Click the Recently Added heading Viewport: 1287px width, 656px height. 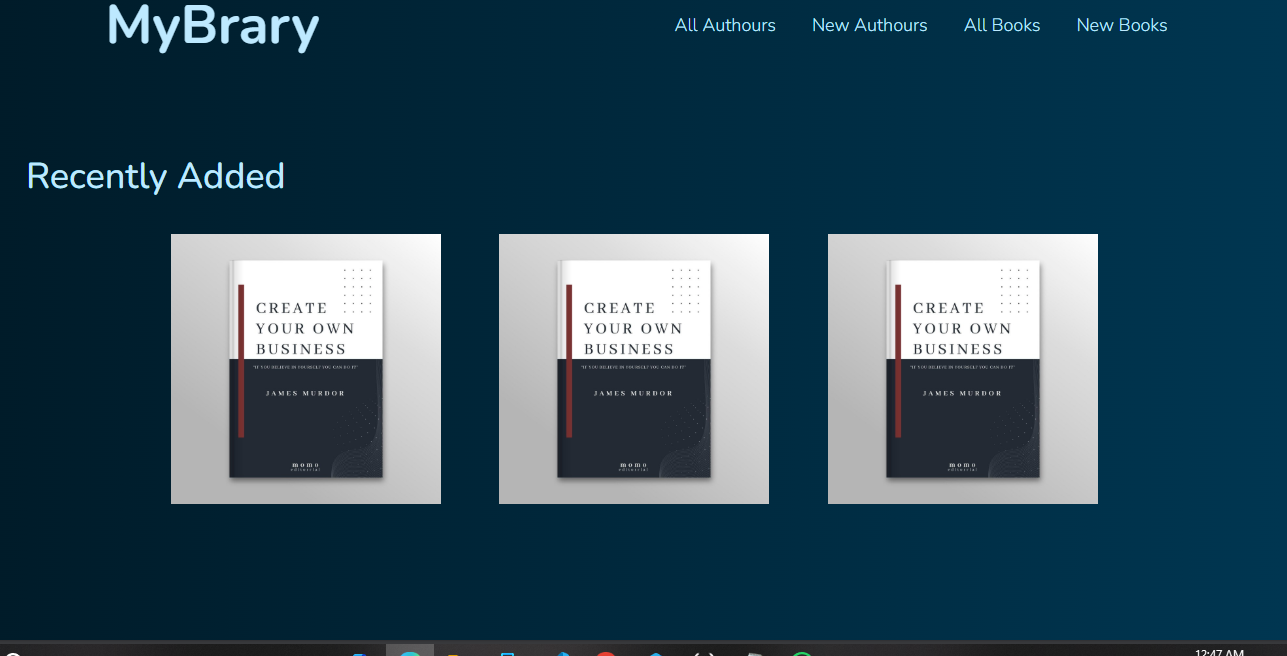point(155,176)
